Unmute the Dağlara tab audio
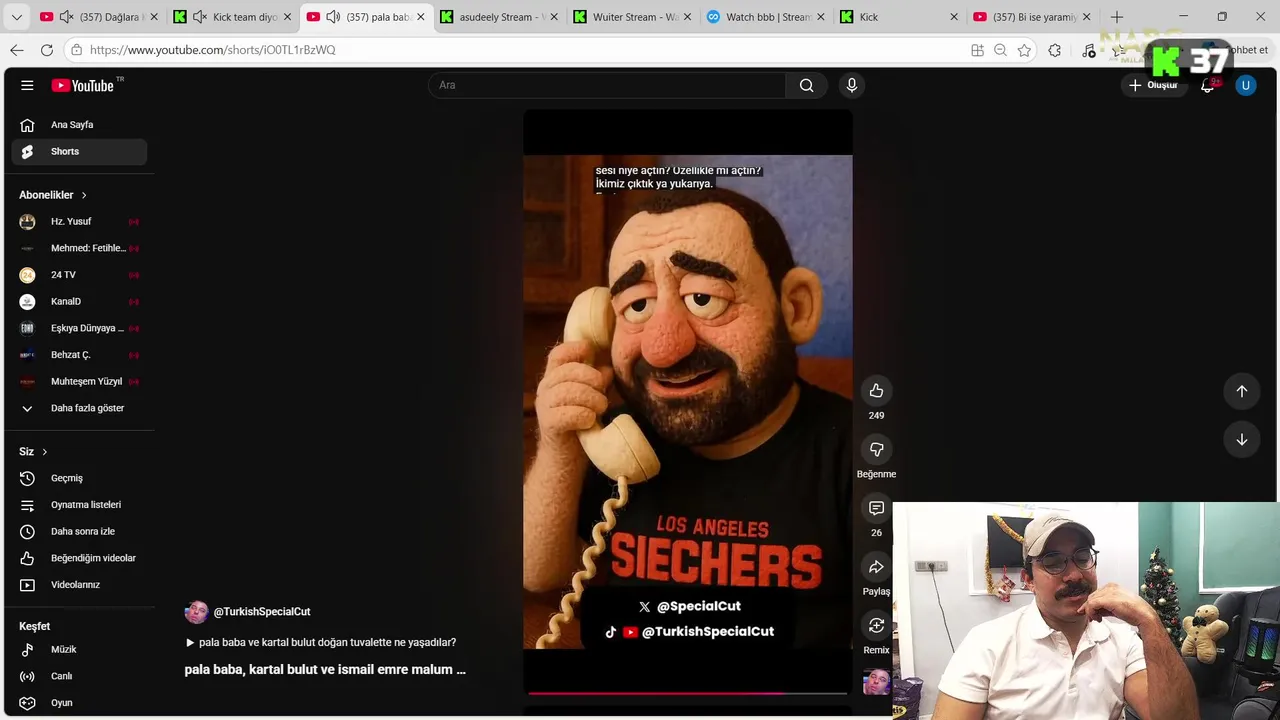1280x720 pixels. click(66, 17)
